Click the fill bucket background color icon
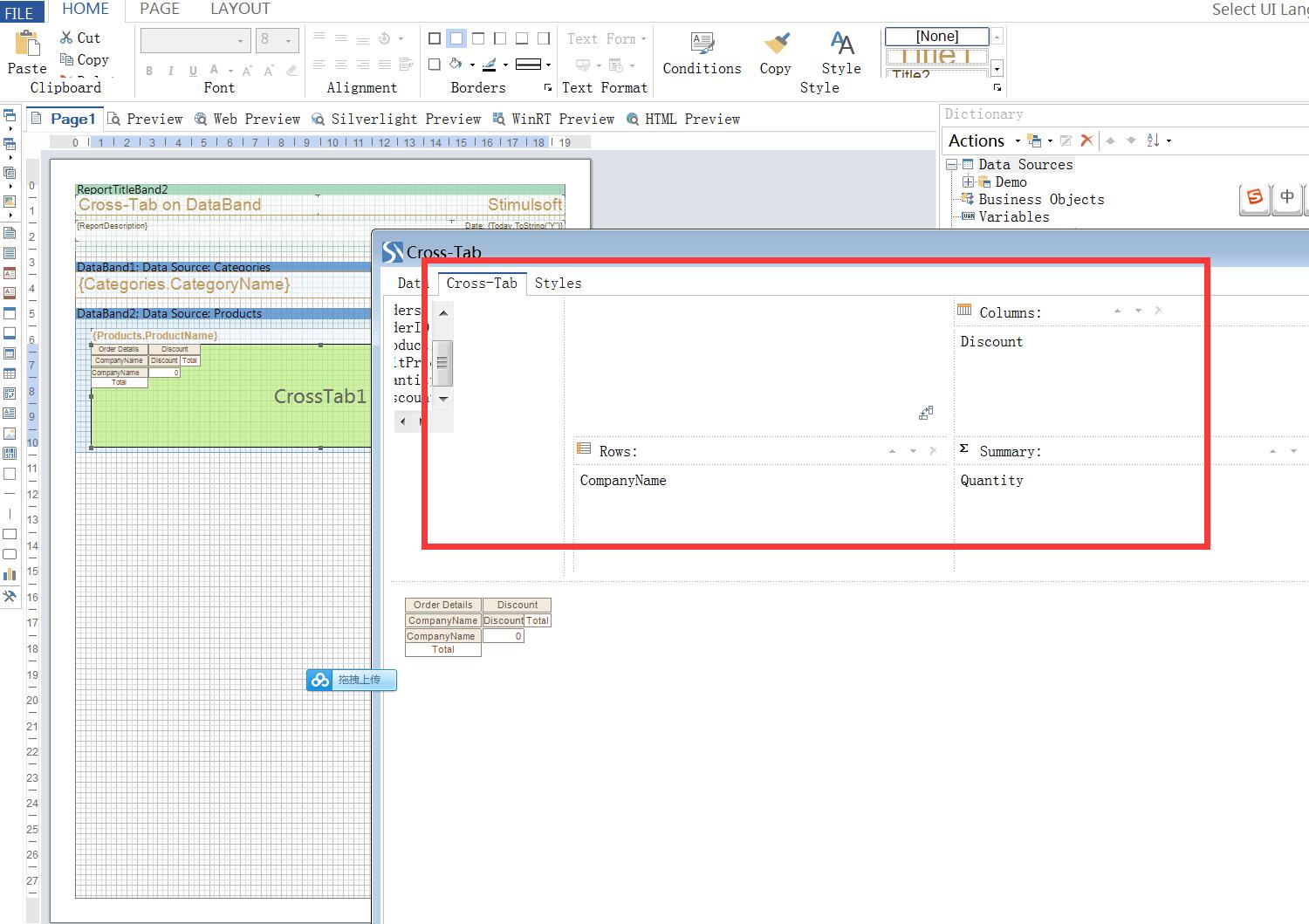Image resolution: width=1309 pixels, height=924 pixels. (456, 65)
